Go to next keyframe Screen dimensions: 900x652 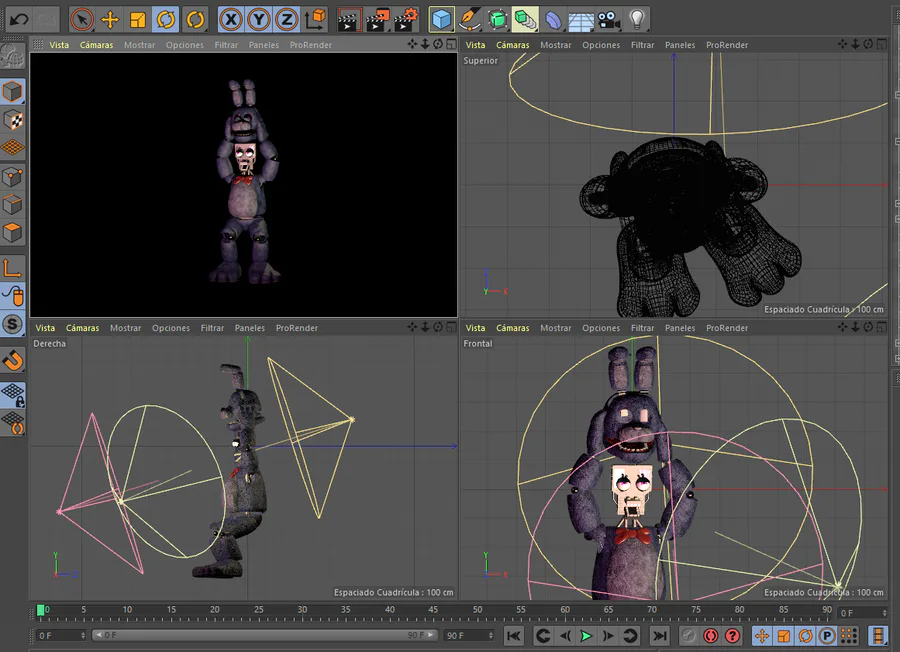click(630, 635)
